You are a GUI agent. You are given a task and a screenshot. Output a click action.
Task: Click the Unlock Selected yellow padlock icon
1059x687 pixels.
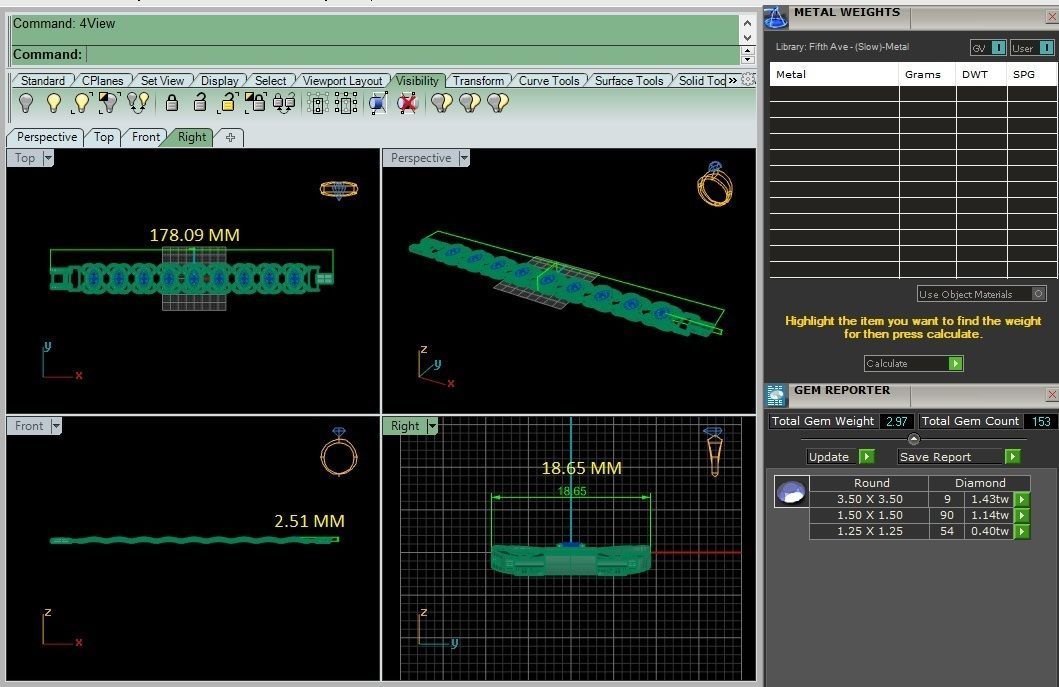pos(227,103)
